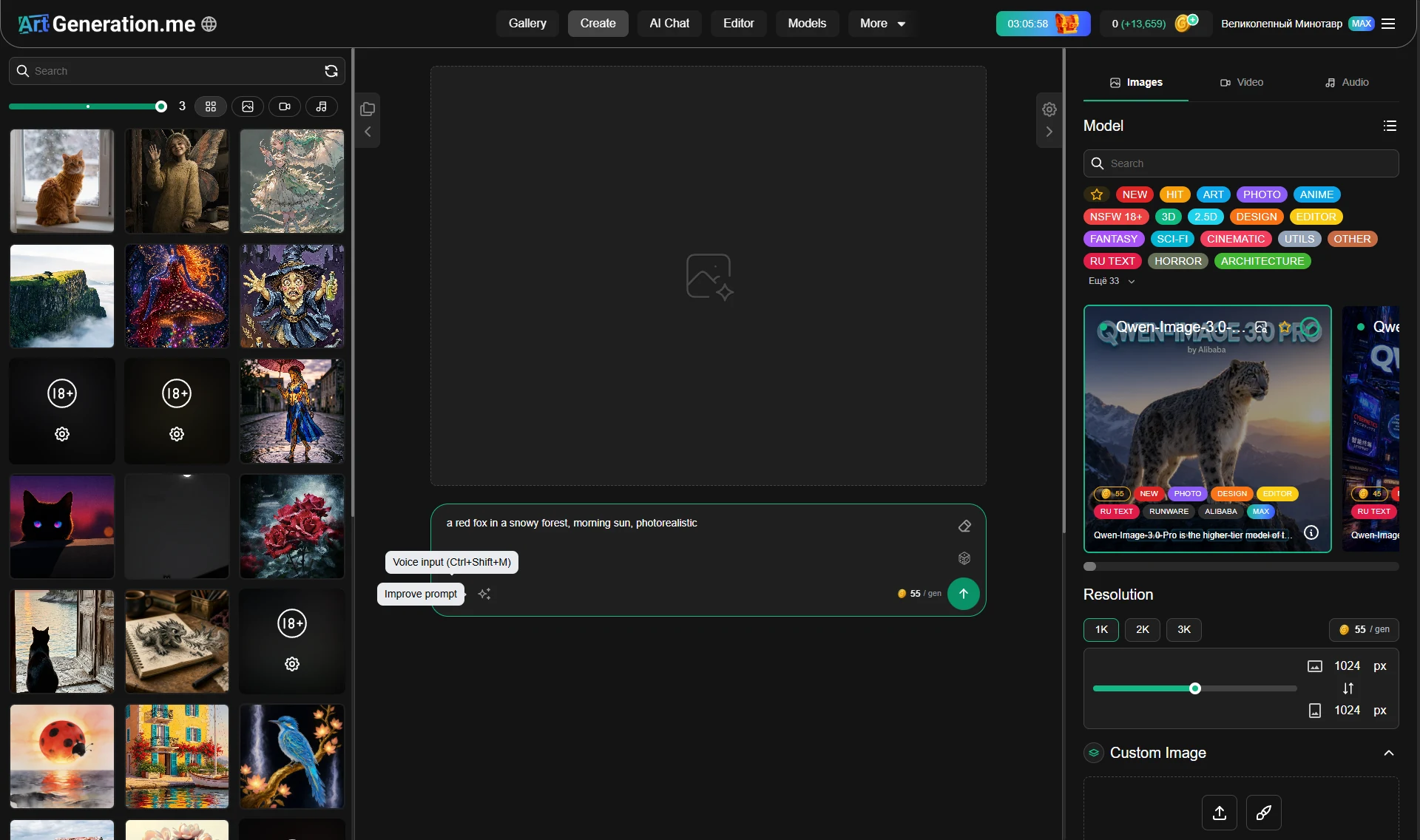1420x840 pixels.
Task: Click the Create button in the top bar
Action: coord(598,24)
